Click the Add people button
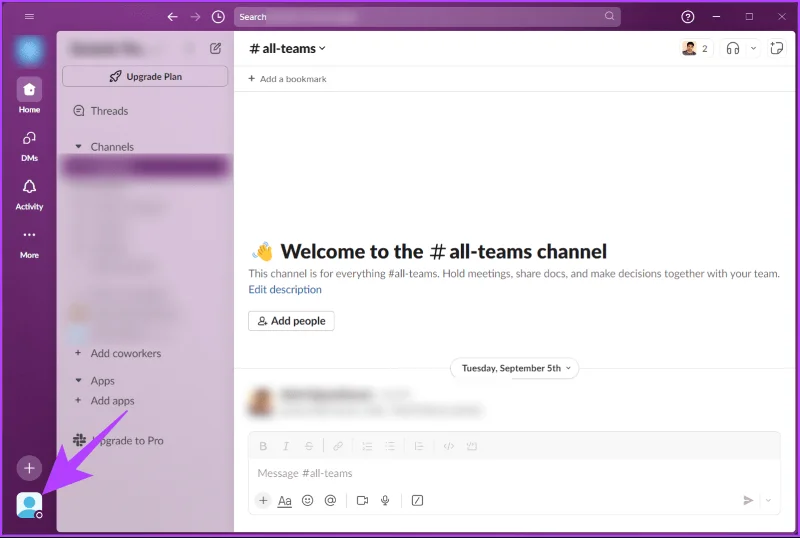800x538 pixels. [291, 321]
